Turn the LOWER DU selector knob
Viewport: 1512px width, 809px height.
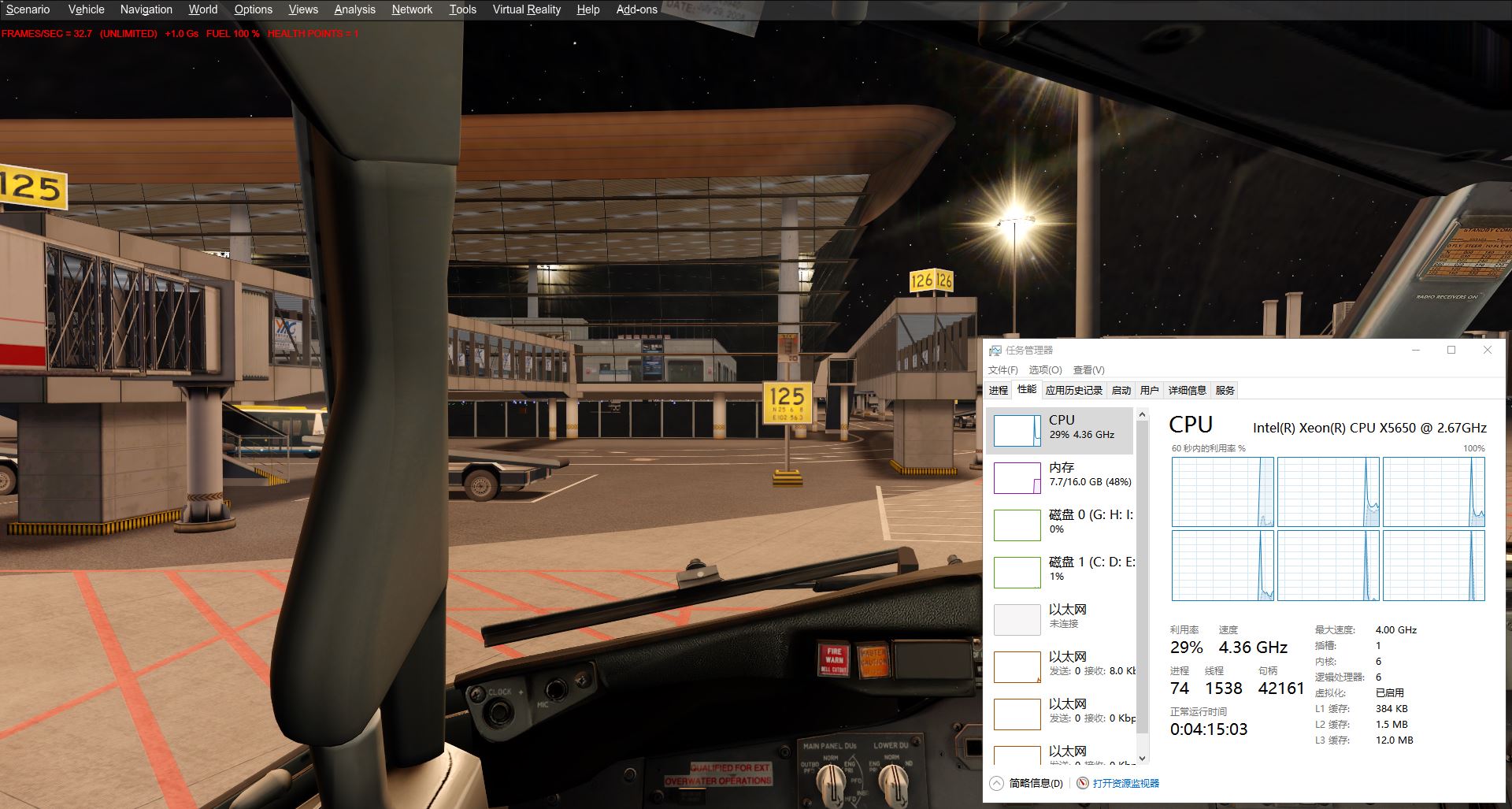point(892,783)
